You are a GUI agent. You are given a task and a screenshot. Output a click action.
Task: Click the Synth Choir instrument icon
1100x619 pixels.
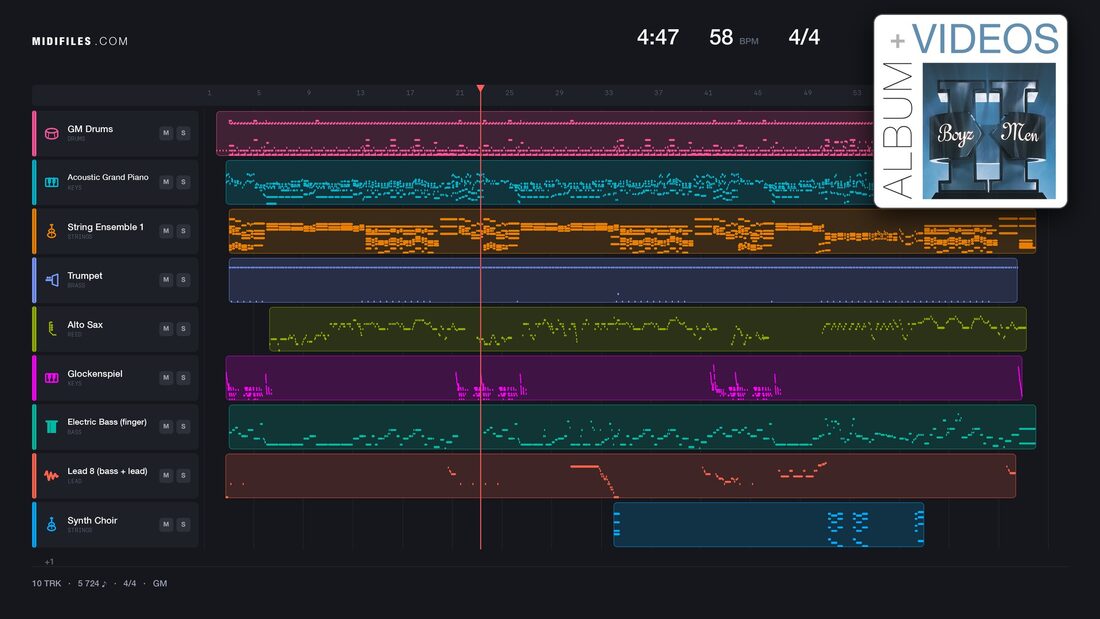51,524
